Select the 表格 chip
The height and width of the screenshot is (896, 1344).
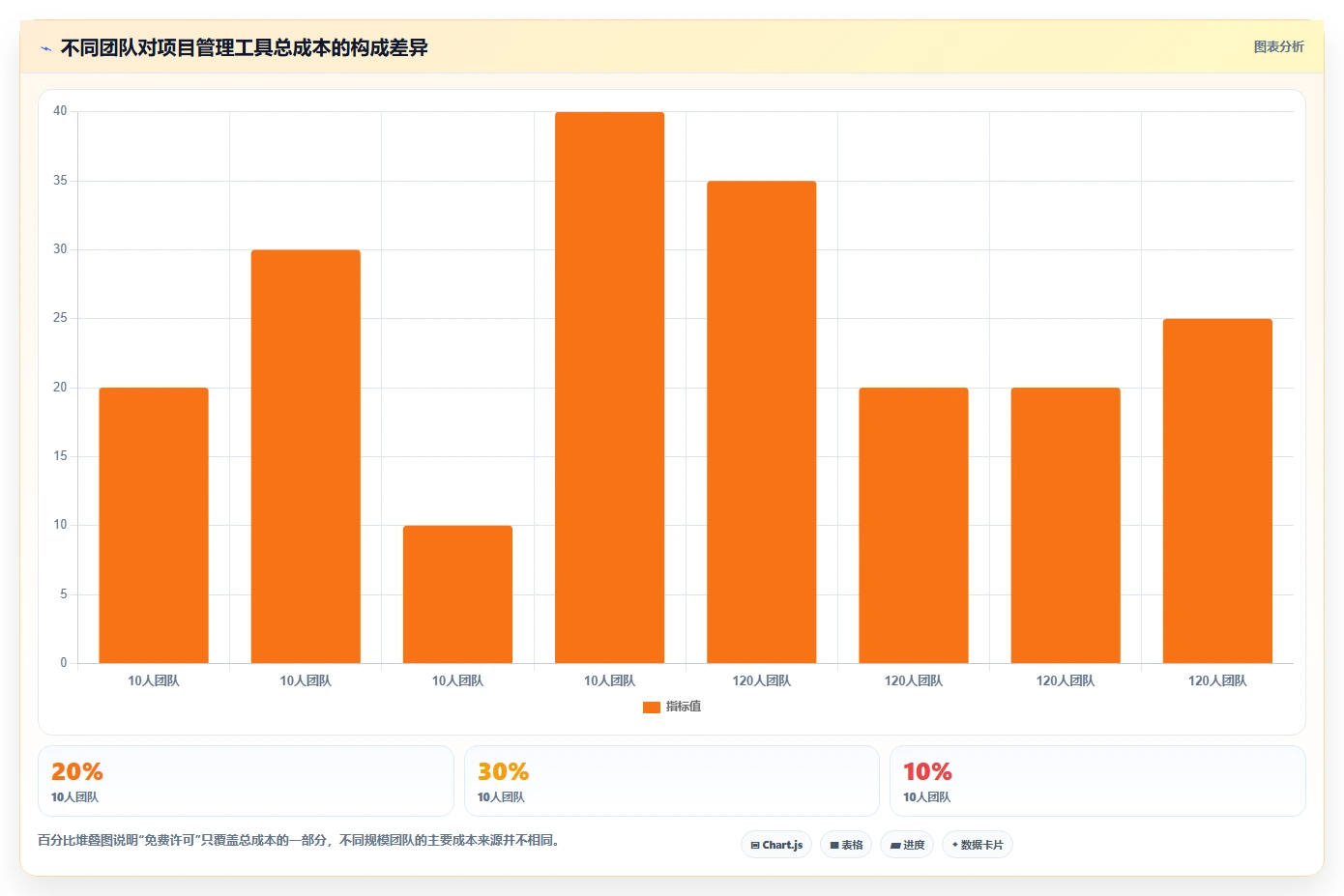[x=846, y=845]
